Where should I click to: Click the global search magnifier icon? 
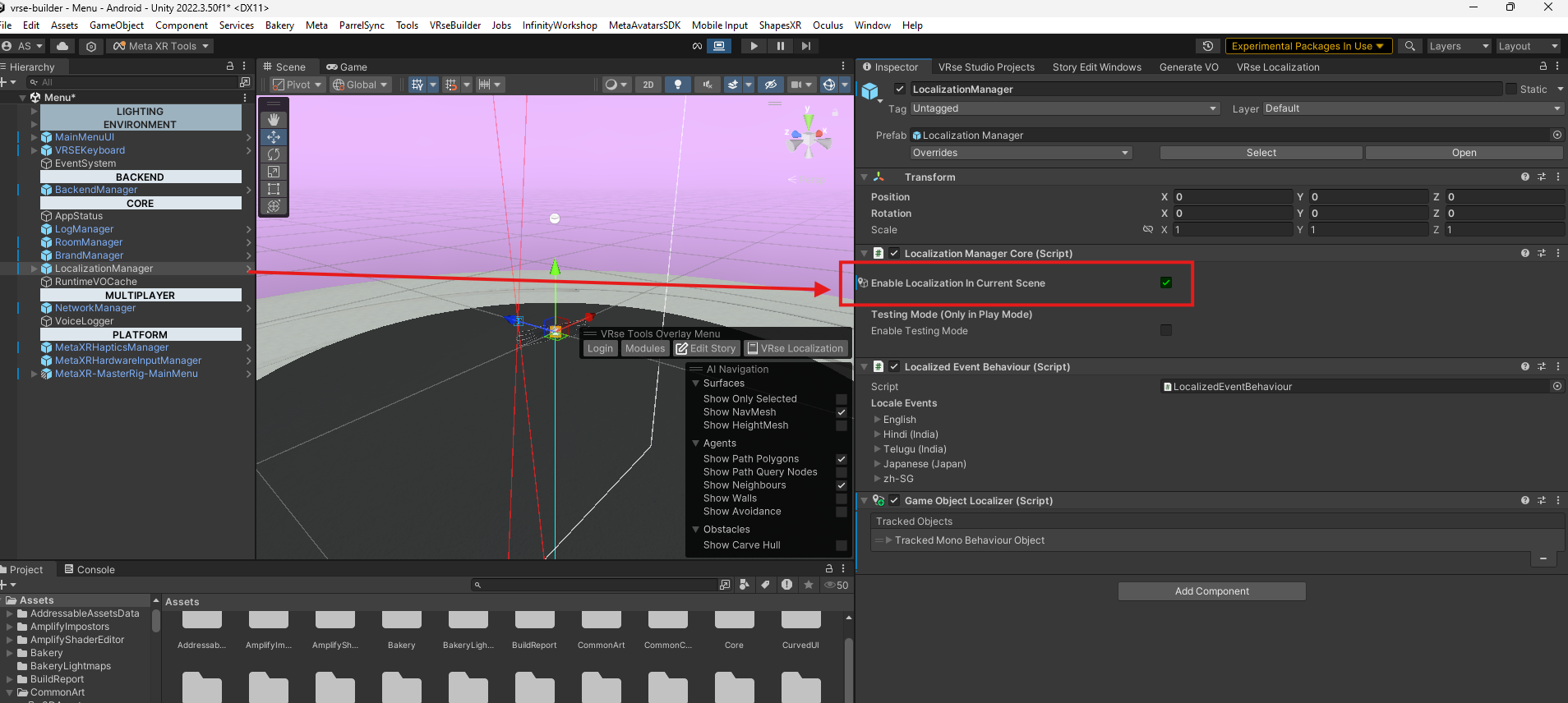1410,46
